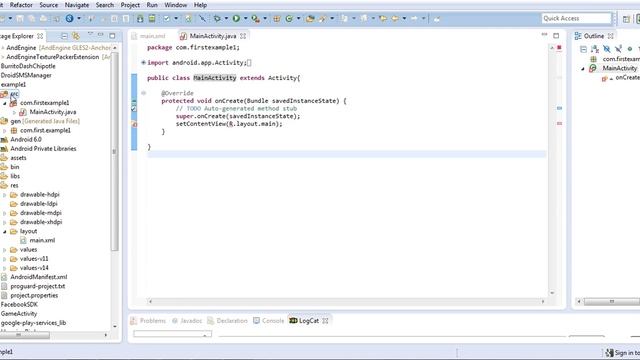Screen dimensions: 640x360
Task: Close the MainActivity.java editor tab
Action: coord(243,36)
